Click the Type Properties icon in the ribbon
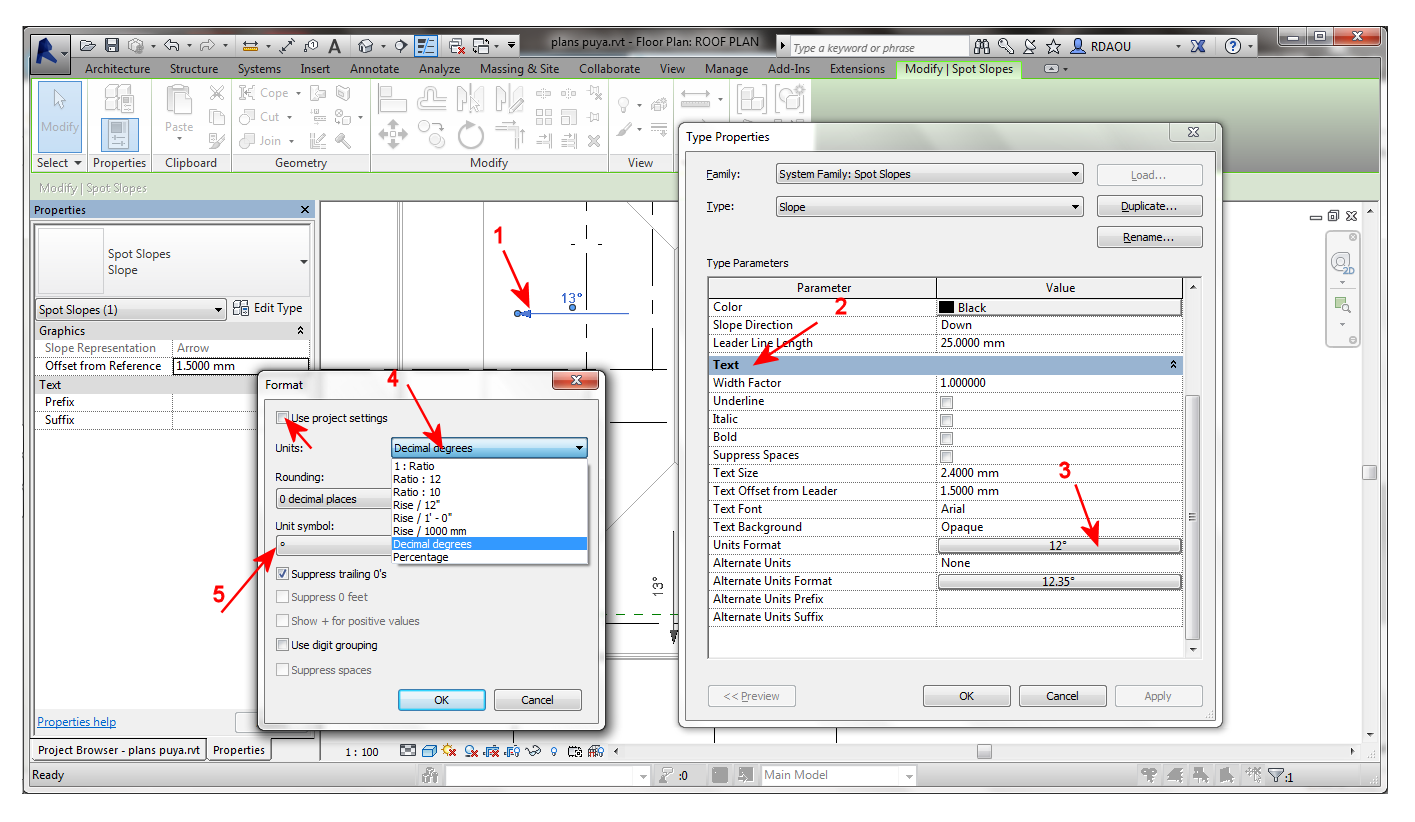This screenshot has width=1415, height=822. 119,98
